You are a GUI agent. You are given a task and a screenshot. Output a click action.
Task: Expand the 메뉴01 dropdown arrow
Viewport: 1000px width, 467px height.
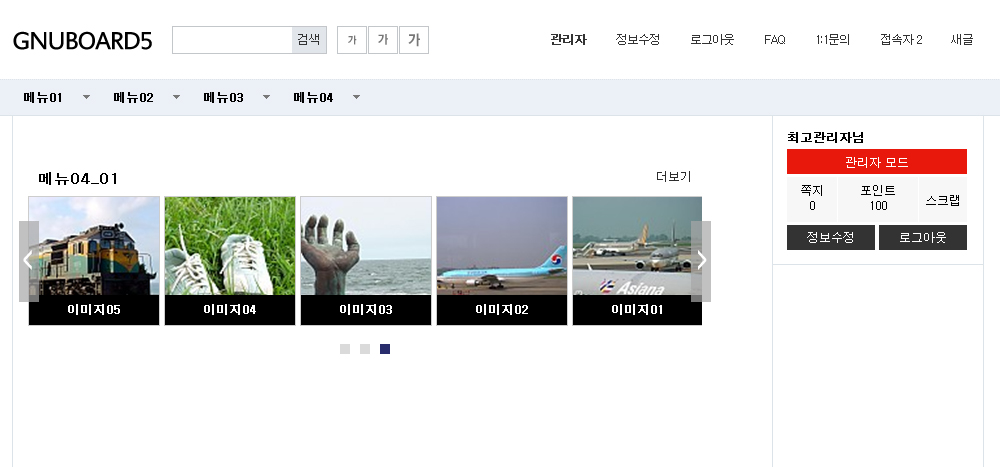[x=86, y=97]
